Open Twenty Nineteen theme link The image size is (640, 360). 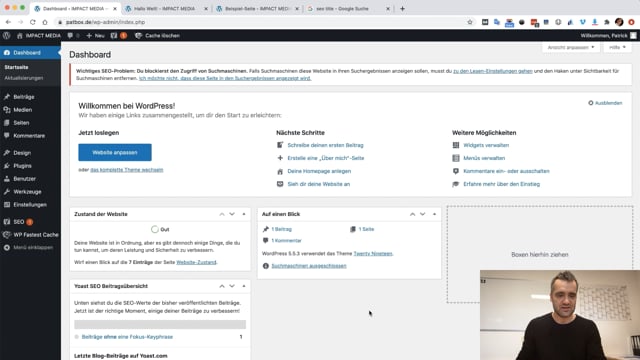[373, 253]
